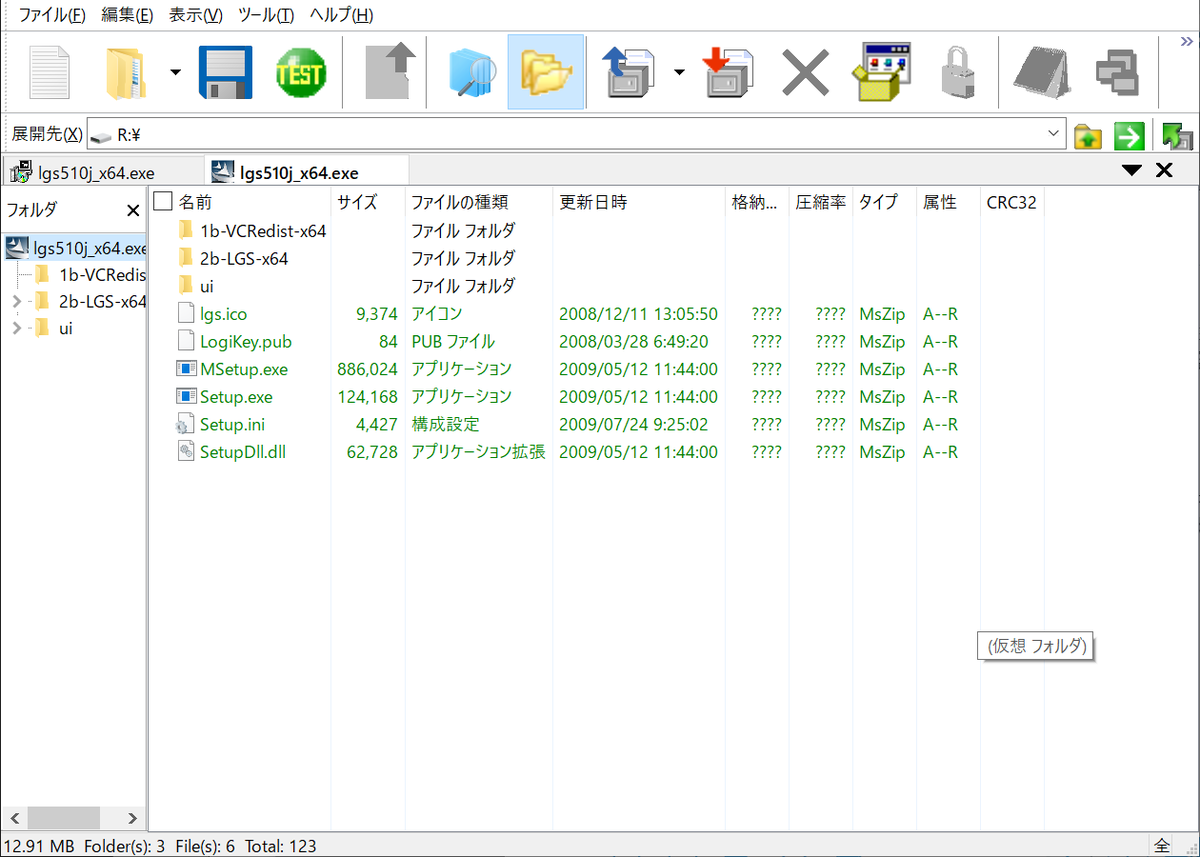The image size is (1200, 857).
Task: Open the 展開先 path dropdown list
Action: pyautogui.click(x=1053, y=133)
